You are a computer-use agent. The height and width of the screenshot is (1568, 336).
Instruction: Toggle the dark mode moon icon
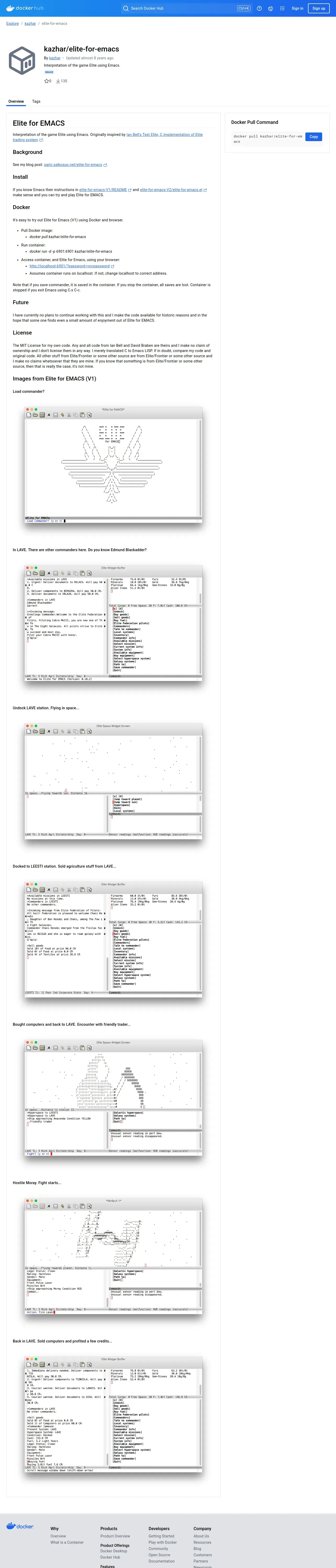pos(271,9)
